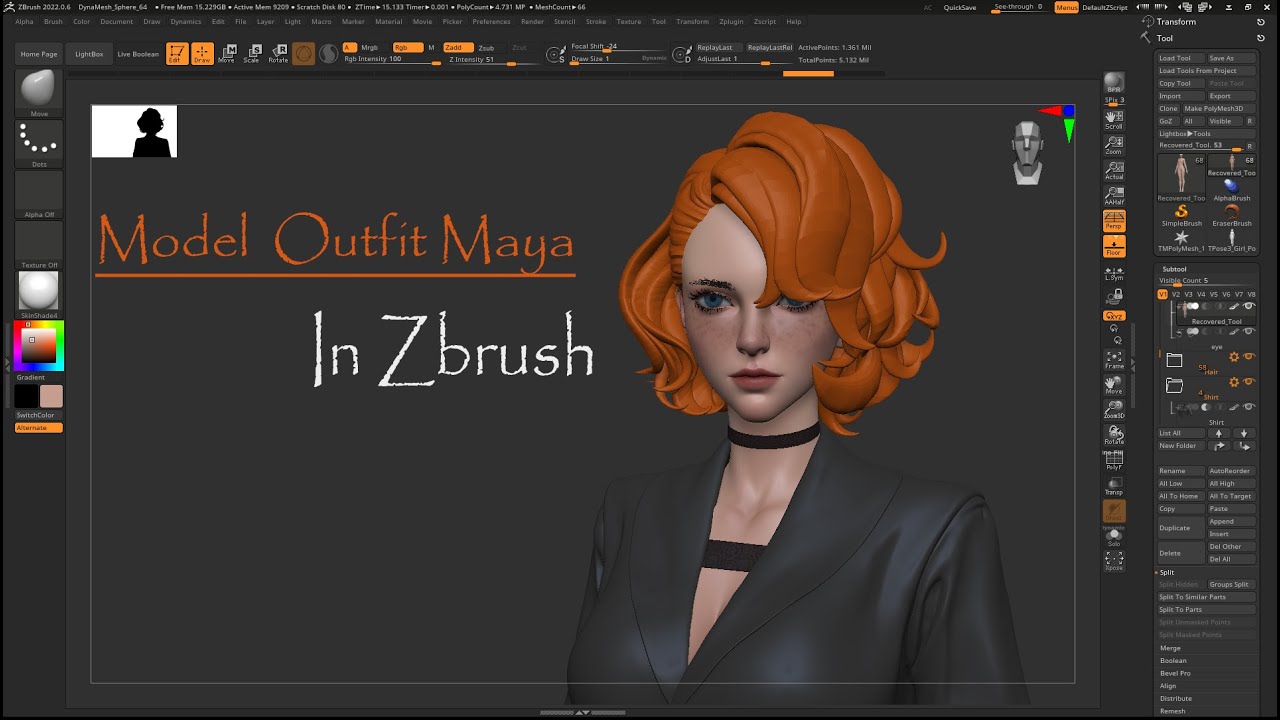Set view to Actual size

[x=1114, y=170]
